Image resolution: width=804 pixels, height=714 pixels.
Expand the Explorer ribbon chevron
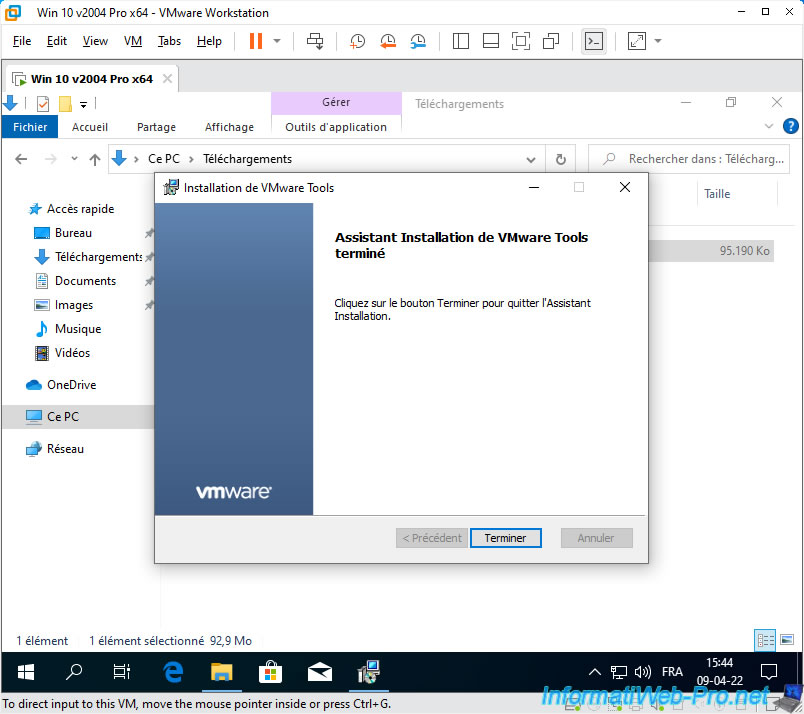click(x=769, y=126)
